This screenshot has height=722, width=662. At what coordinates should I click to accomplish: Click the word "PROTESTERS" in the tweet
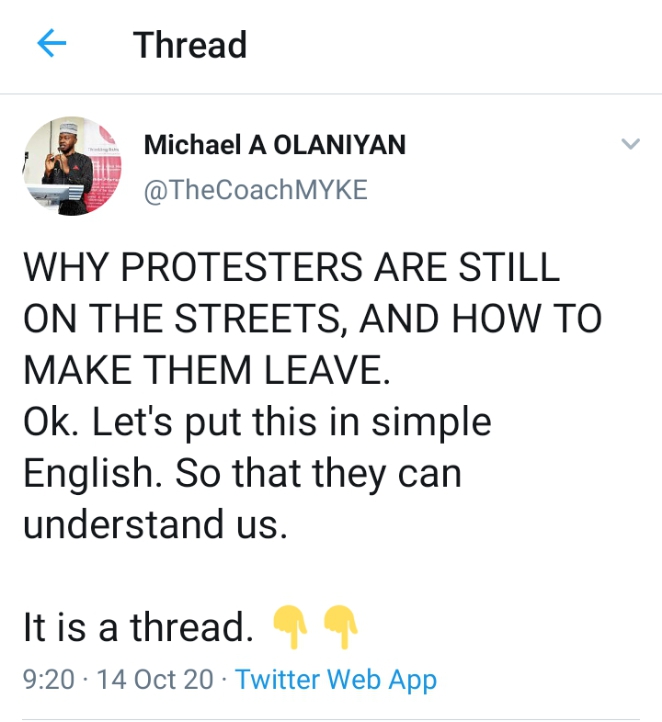coord(248,269)
